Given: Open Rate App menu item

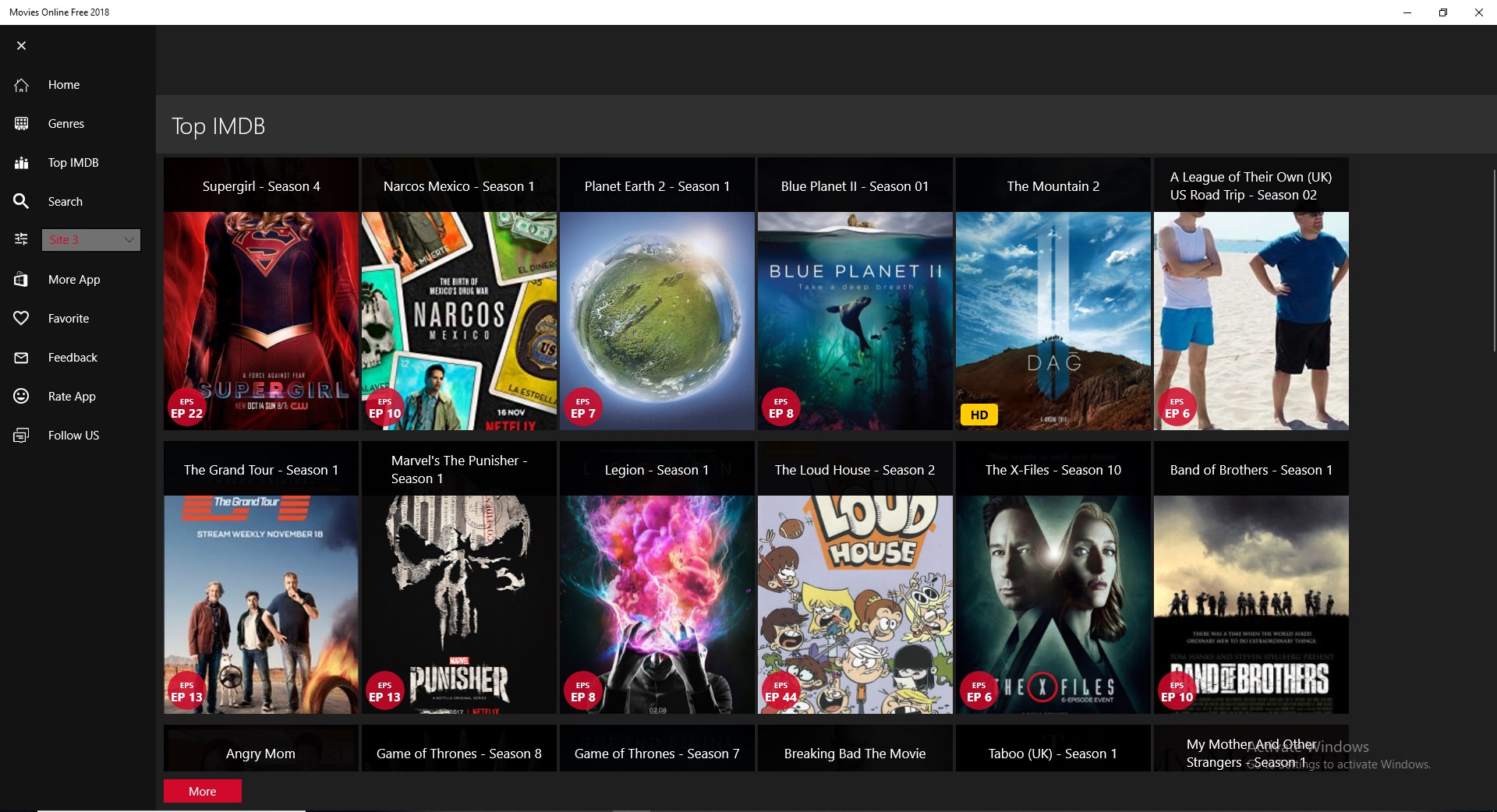Looking at the screenshot, I should tap(72, 397).
